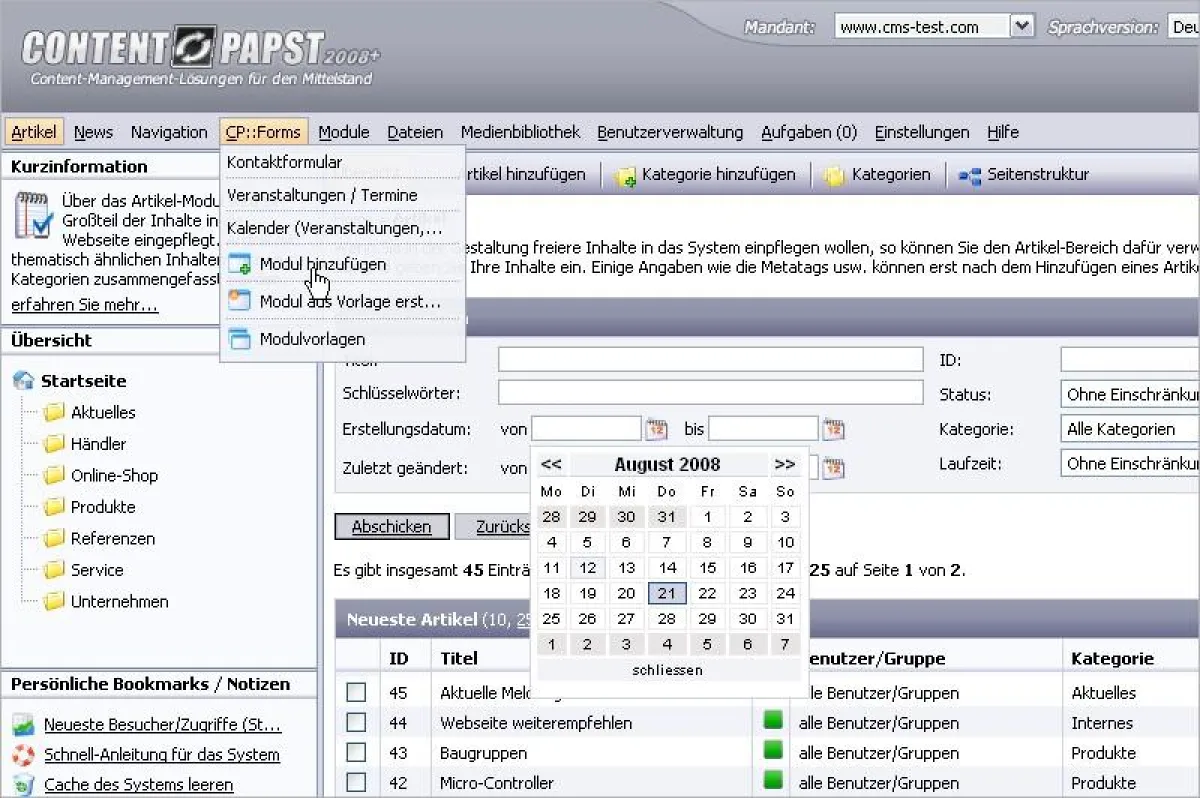Open the Medienbibliothek menu
Image resolution: width=1200 pixels, height=798 pixels.
pos(519,131)
